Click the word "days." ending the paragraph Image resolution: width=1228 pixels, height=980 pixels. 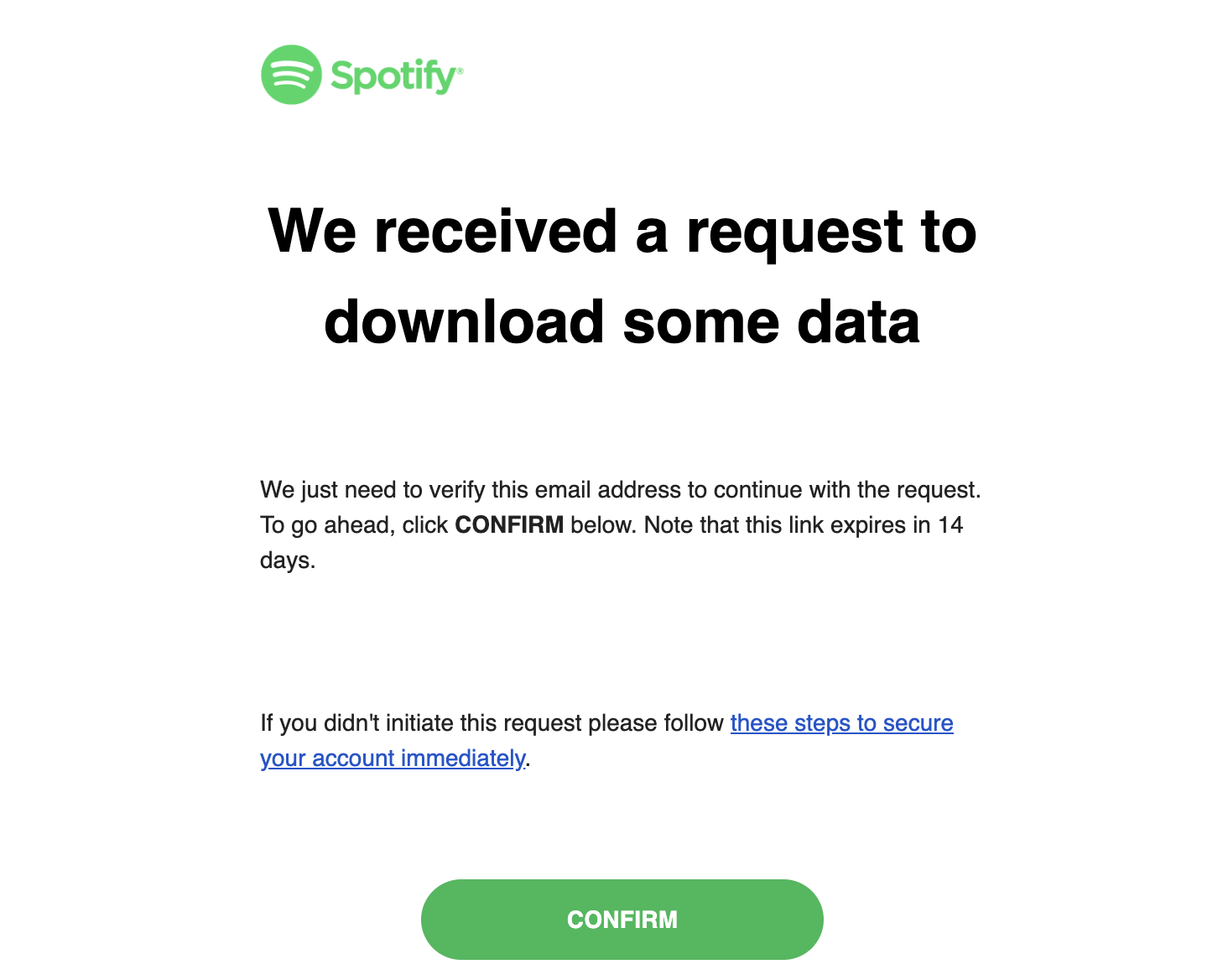tap(288, 560)
